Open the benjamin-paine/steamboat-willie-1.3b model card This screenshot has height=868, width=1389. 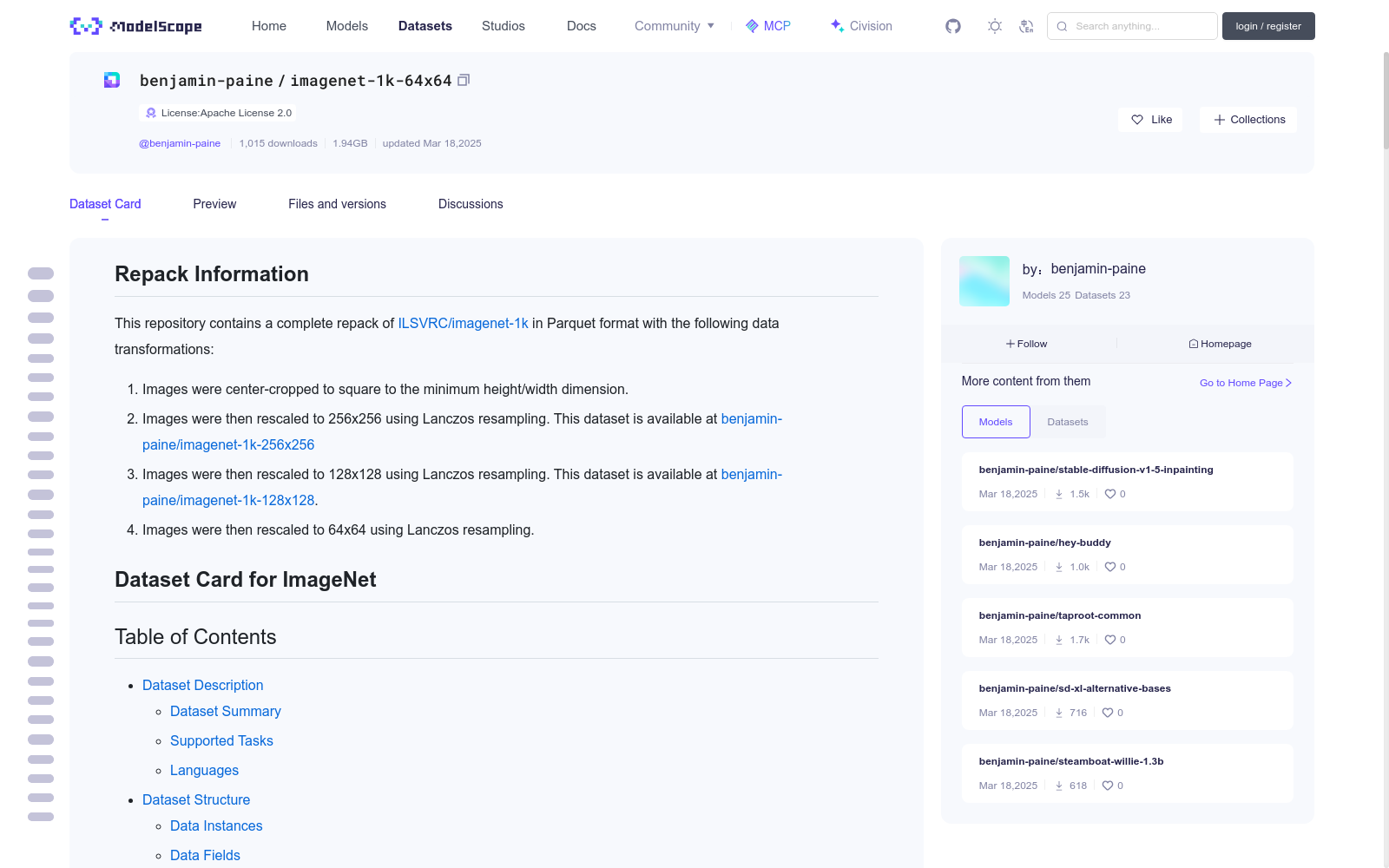(1128, 773)
